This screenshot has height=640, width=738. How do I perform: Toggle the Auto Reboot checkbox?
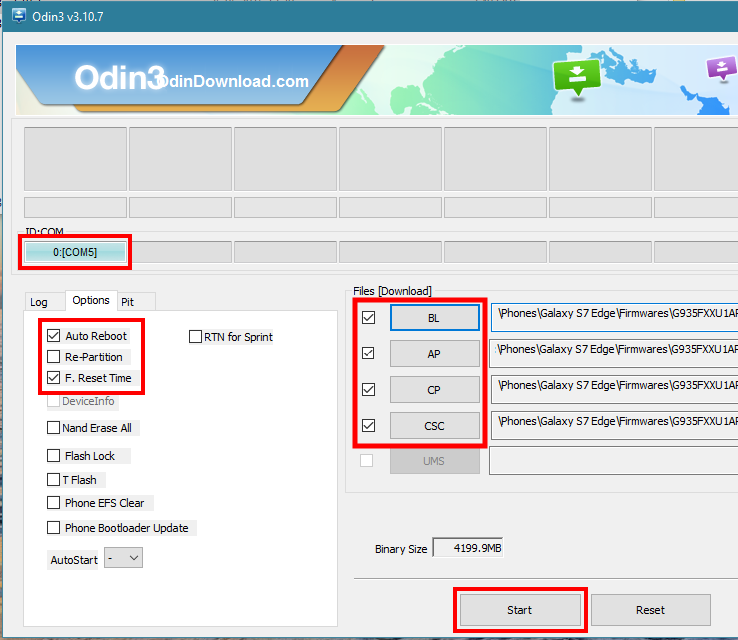click(x=54, y=336)
